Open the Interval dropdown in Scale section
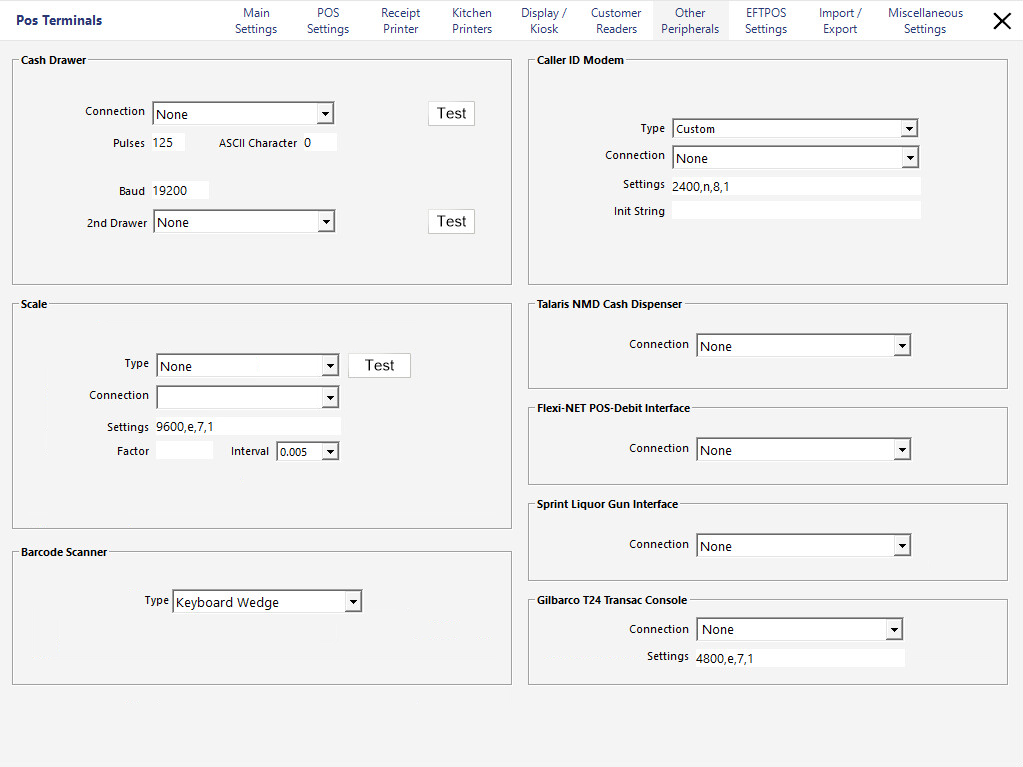 point(331,451)
